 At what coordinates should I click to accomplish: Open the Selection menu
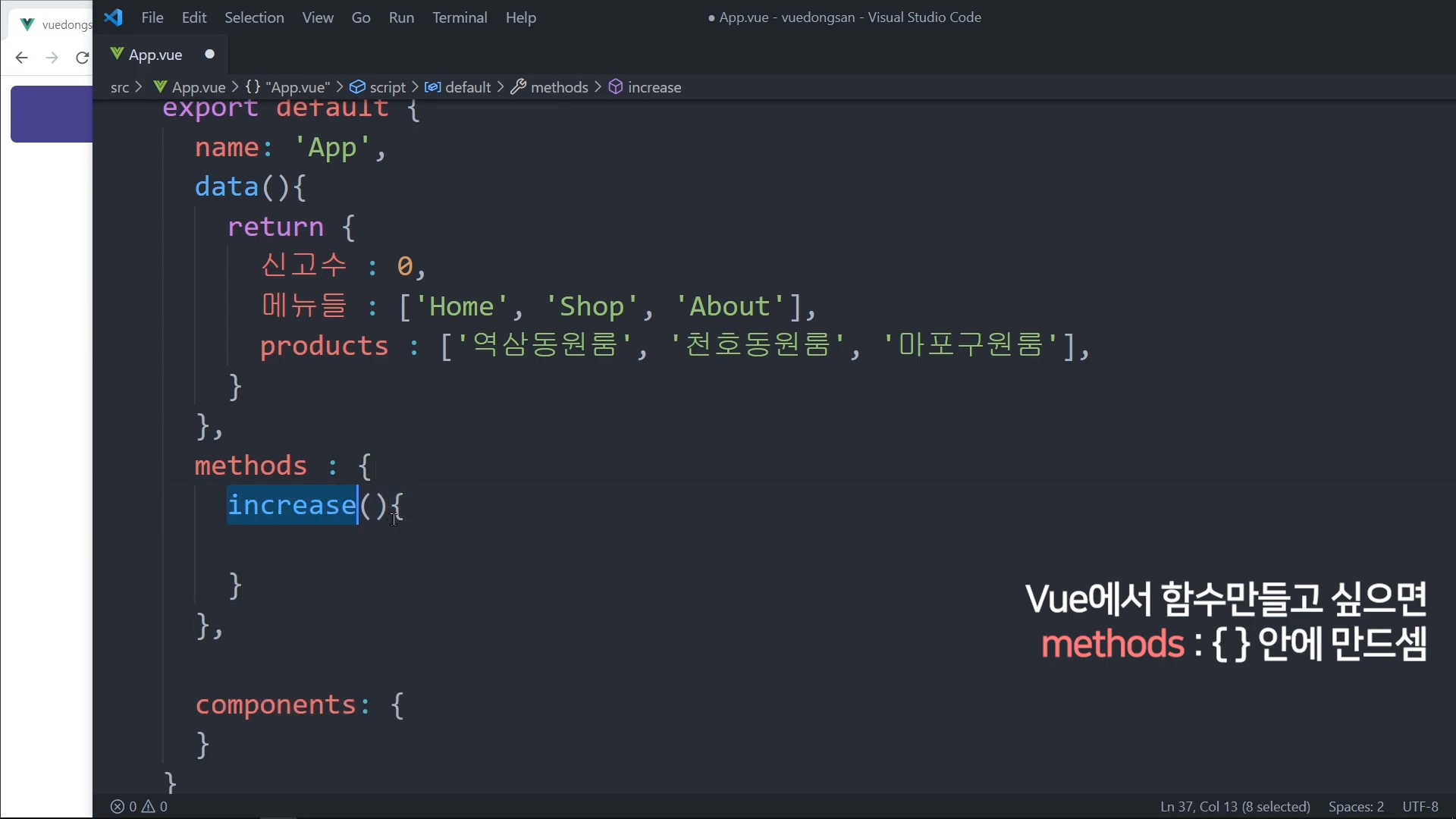(x=254, y=17)
